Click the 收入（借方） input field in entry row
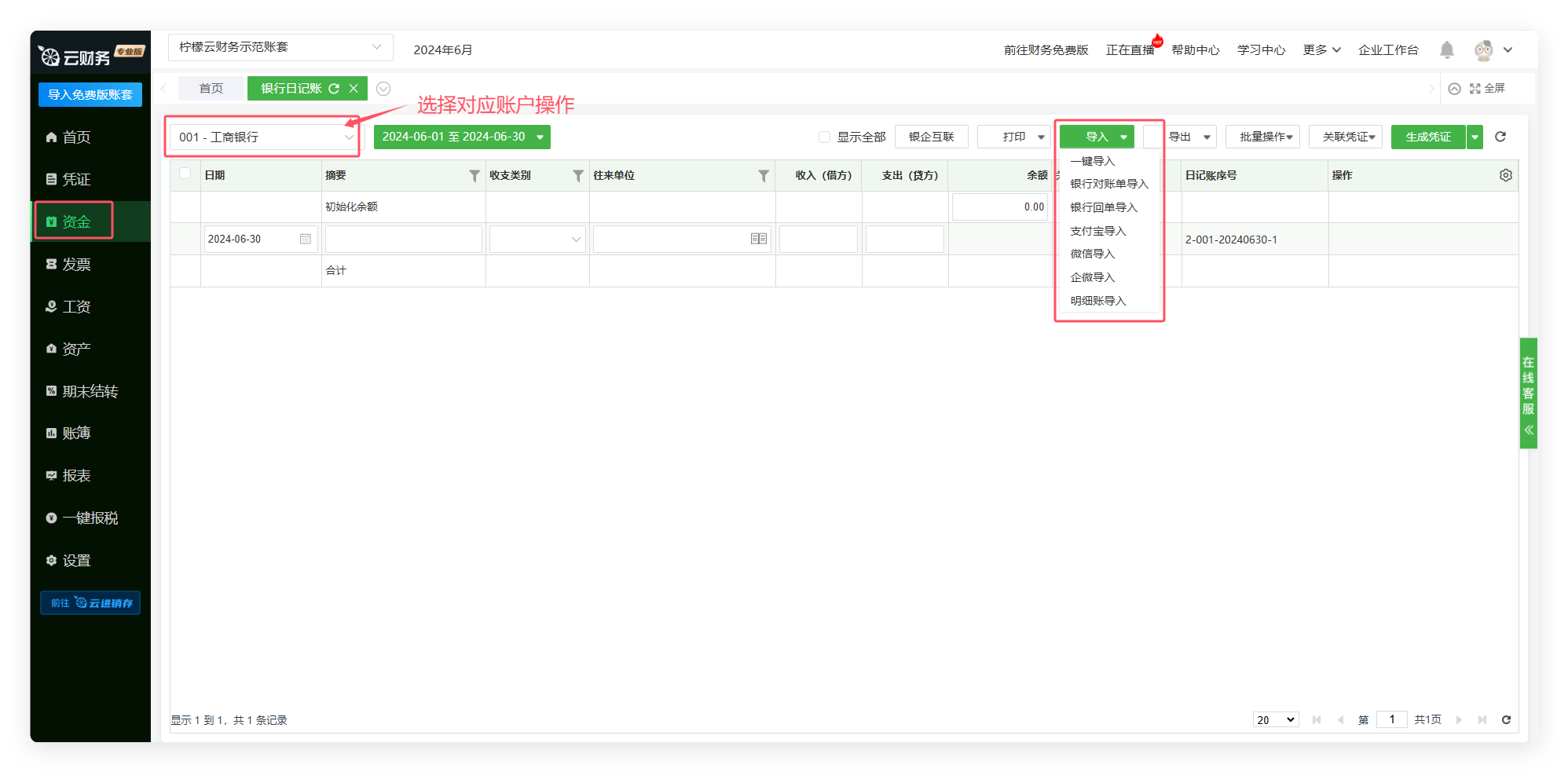Screen dimensions: 1568x772 (x=818, y=239)
